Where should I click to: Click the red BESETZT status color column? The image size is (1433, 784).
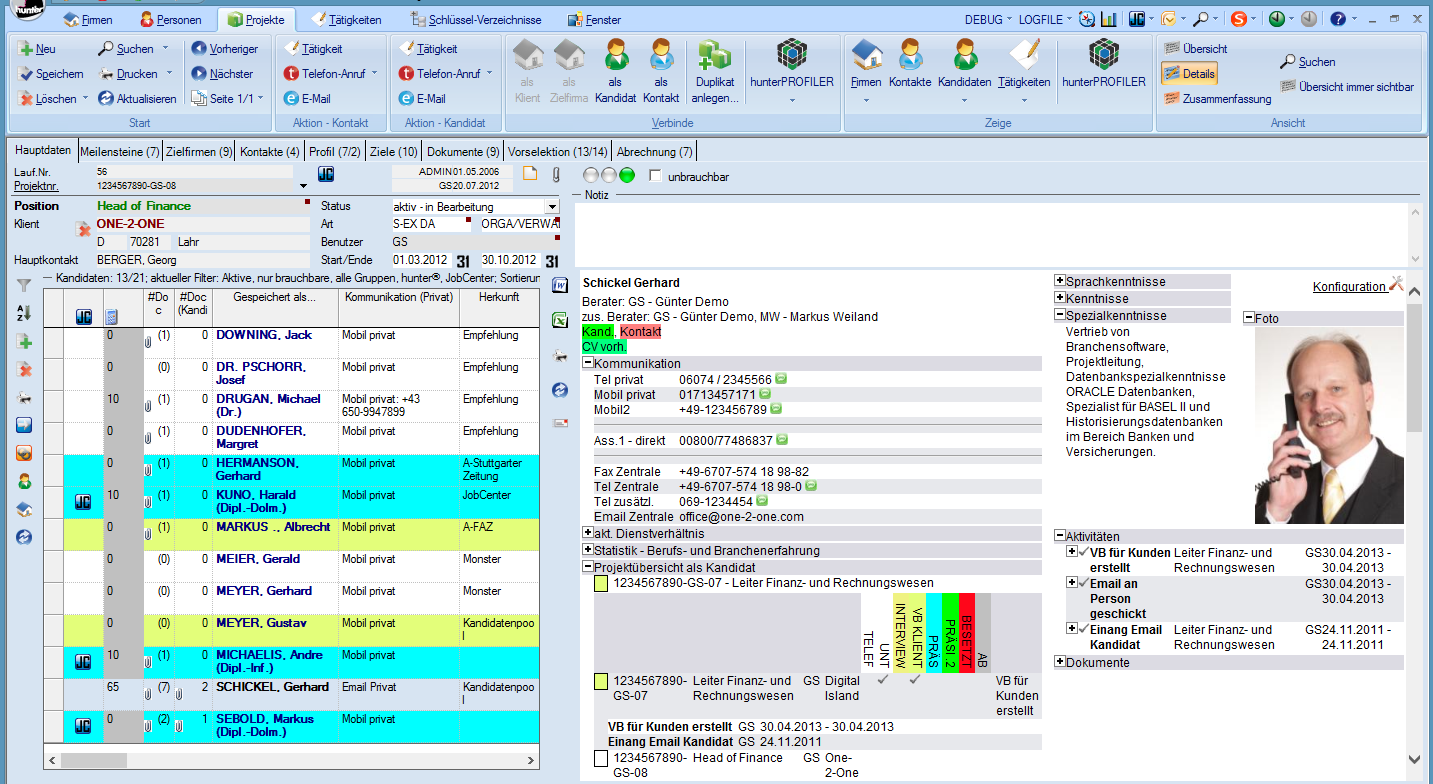coord(966,632)
